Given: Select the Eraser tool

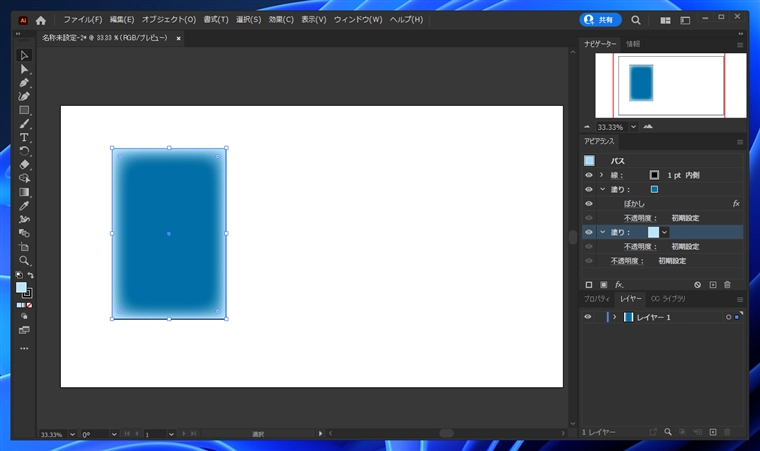Looking at the screenshot, I should 24,164.
